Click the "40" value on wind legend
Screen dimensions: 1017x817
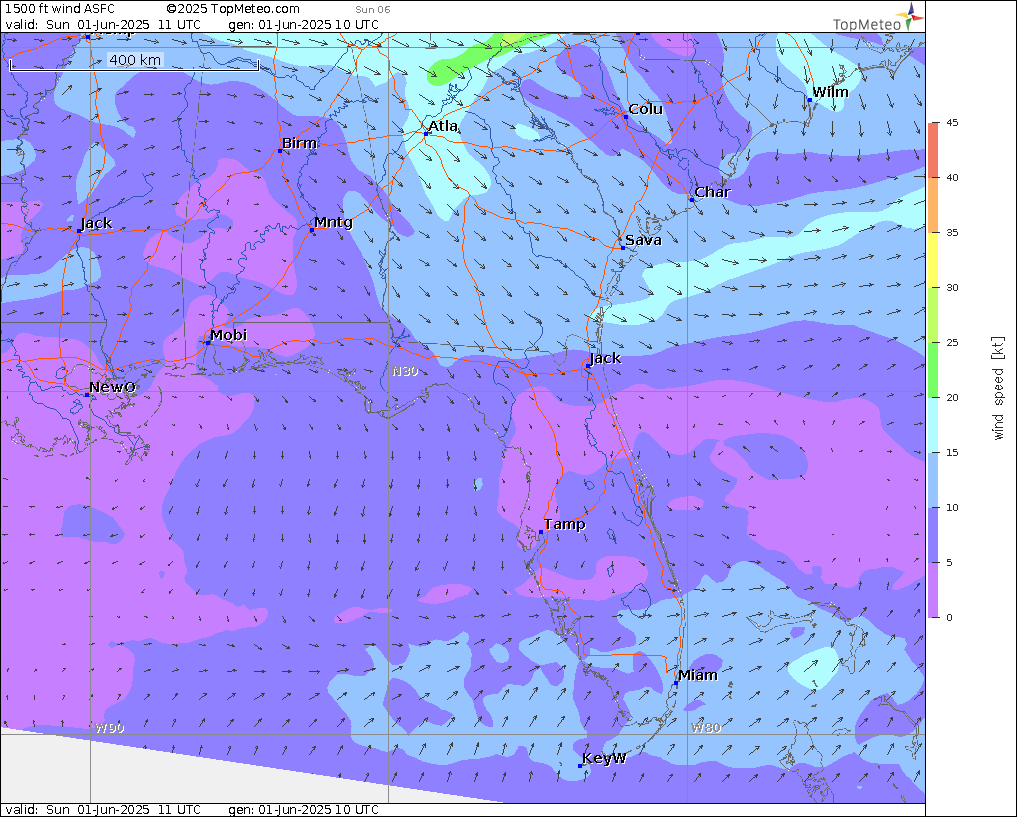coord(952,178)
